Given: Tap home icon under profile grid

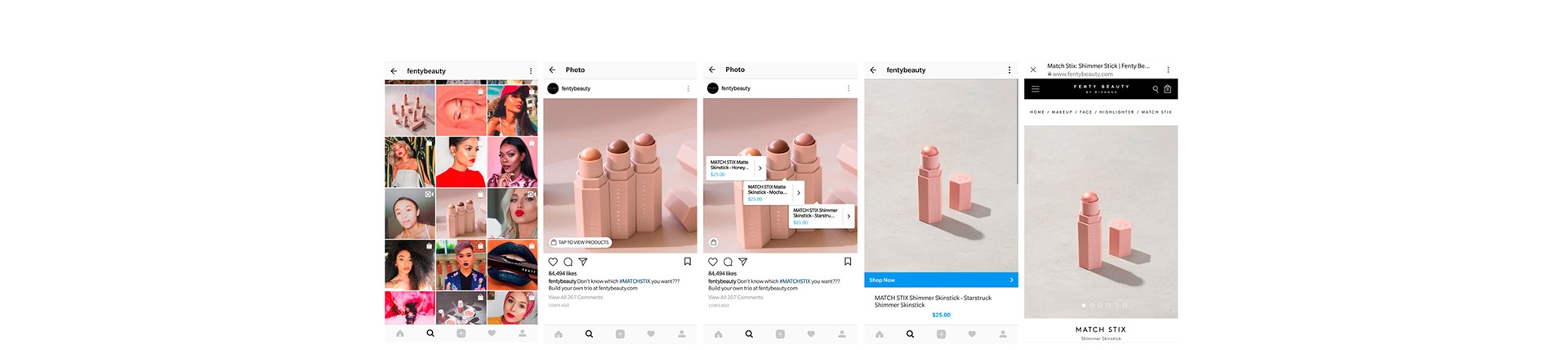Looking at the screenshot, I should pyautogui.click(x=400, y=334).
